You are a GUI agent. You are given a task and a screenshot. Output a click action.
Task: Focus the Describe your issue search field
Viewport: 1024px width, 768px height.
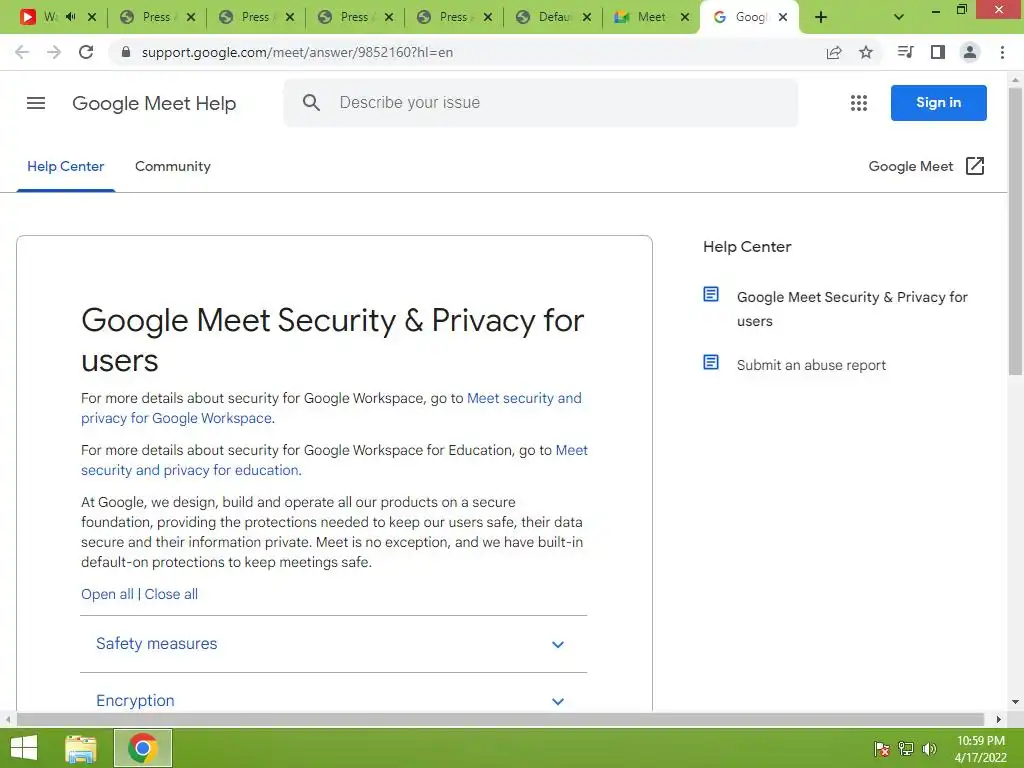click(540, 103)
